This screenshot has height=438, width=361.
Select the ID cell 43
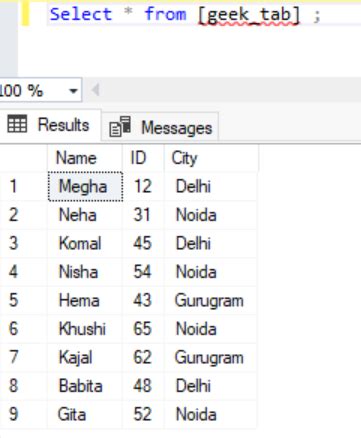143,300
